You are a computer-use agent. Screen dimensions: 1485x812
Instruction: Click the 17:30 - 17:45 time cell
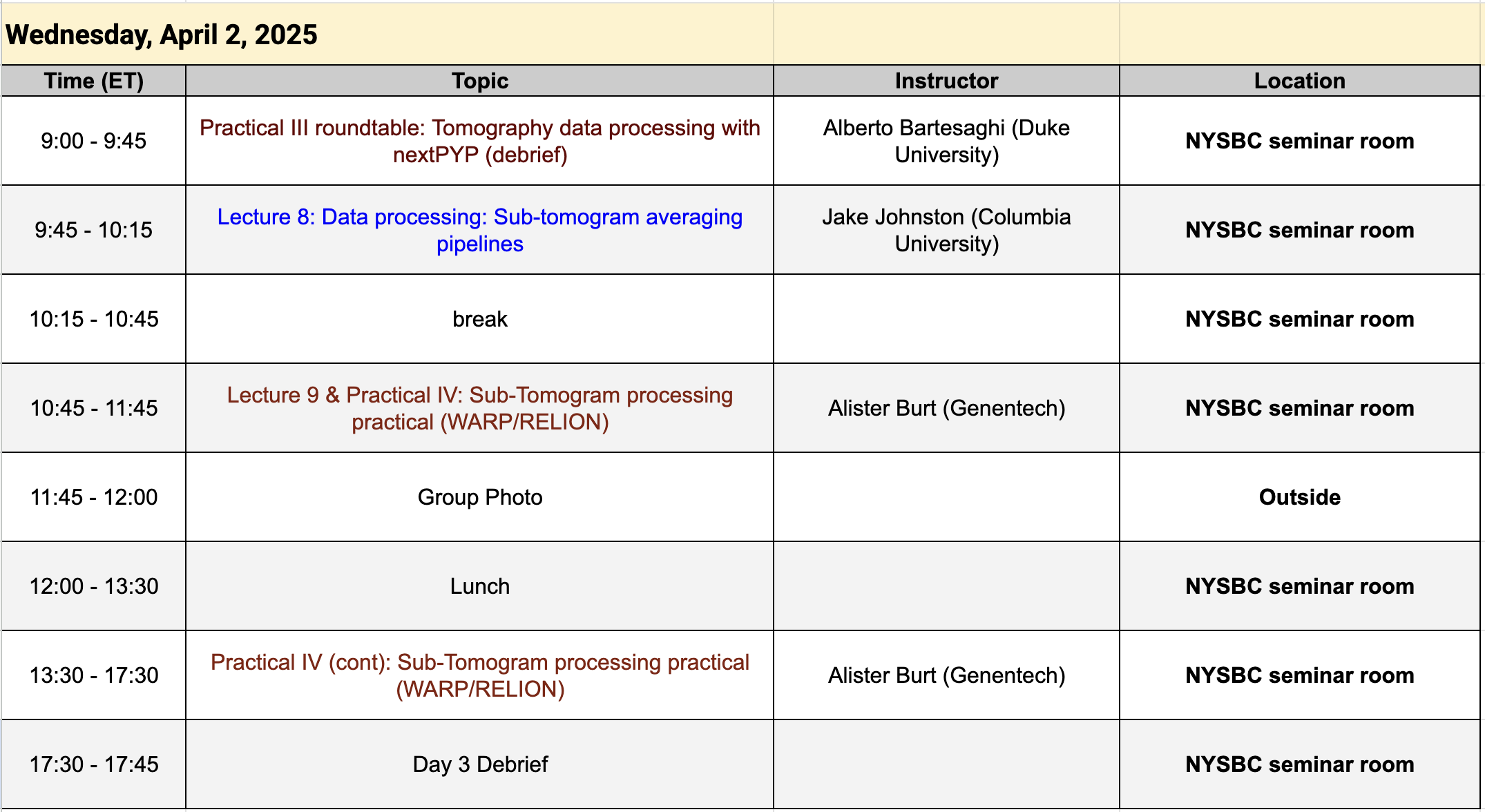point(94,764)
